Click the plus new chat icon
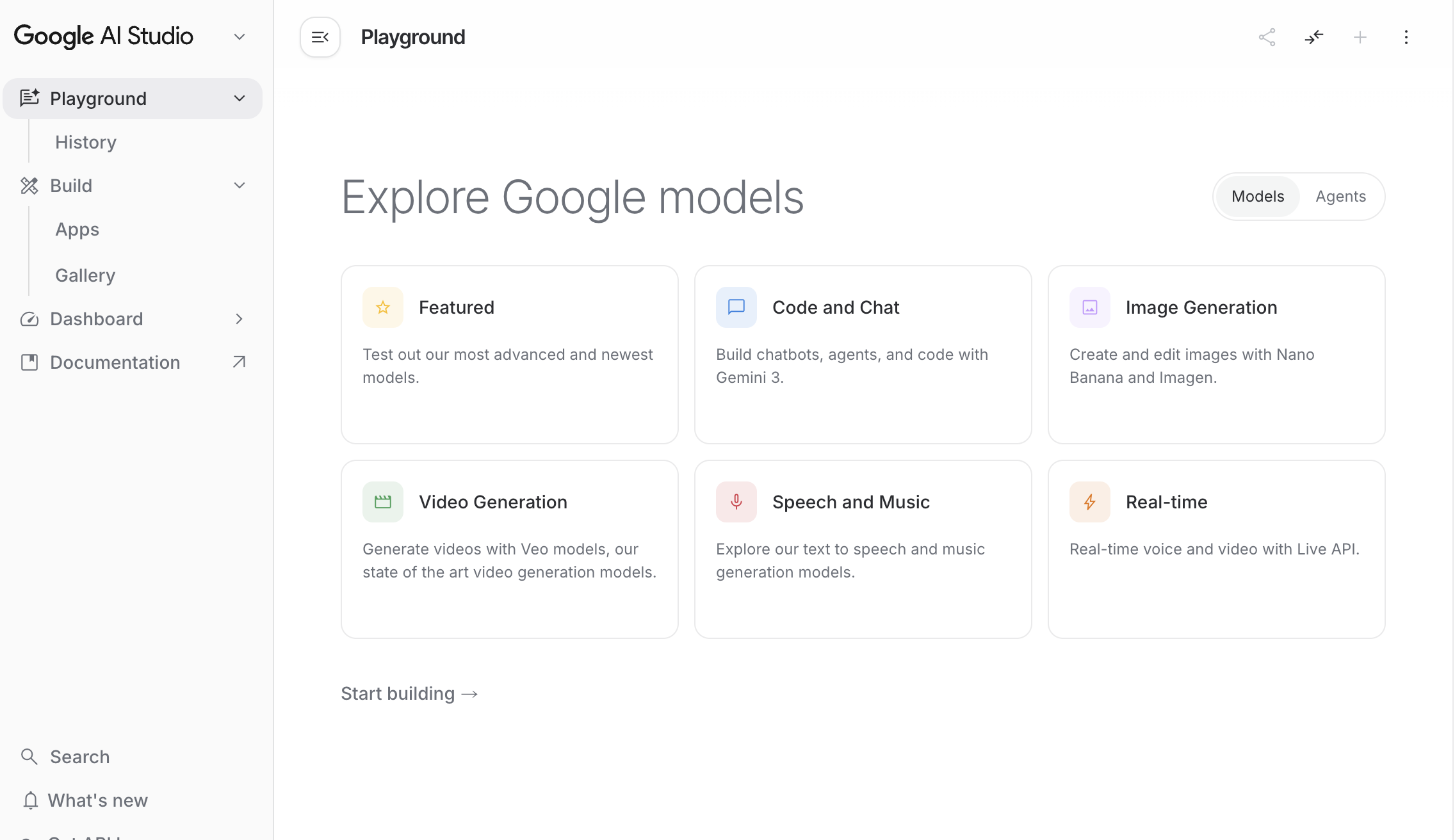1455x840 pixels. 1360,37
